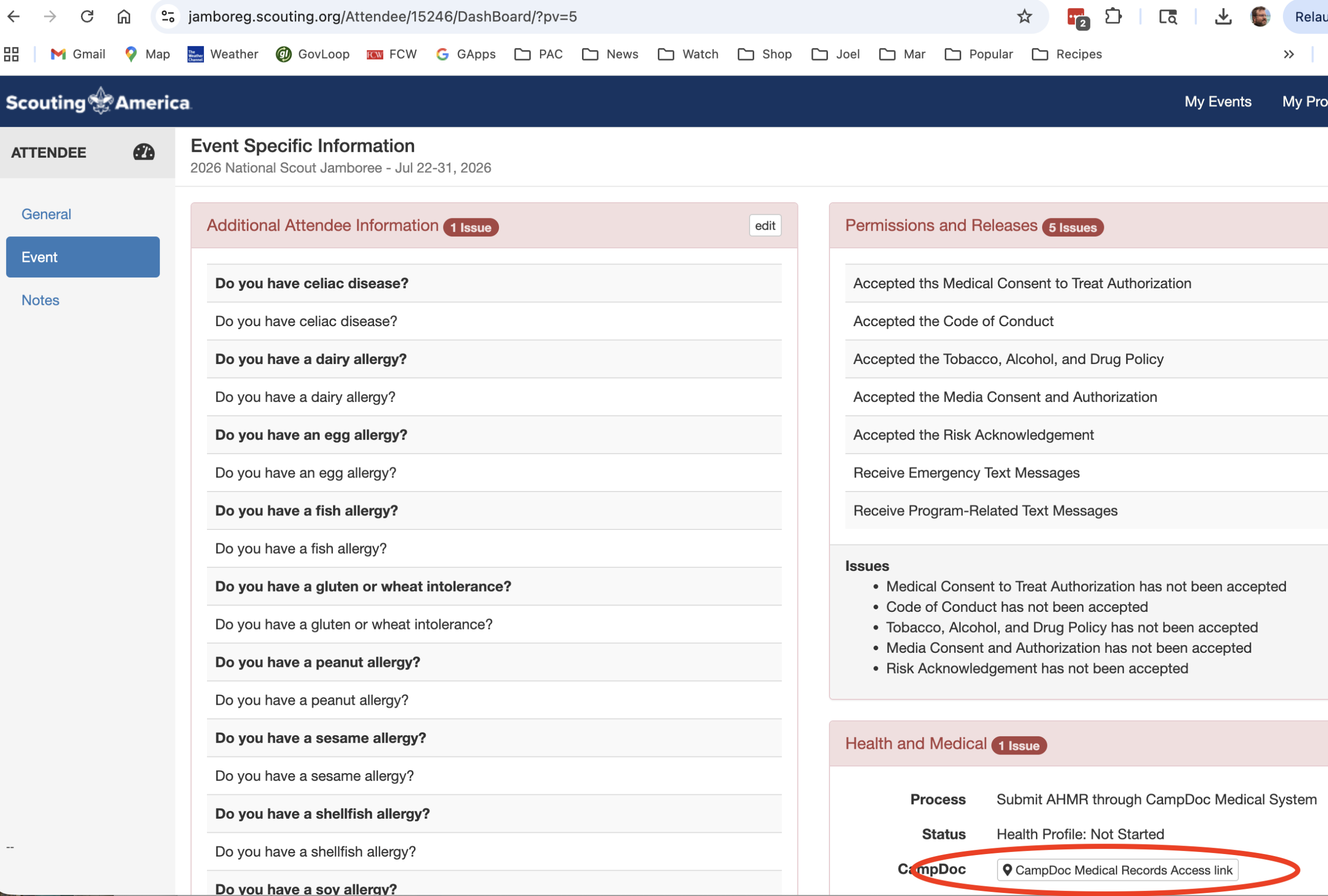The width and height of the screenshot is (1328, 896).
Task: Click the Scouting America logo
Action: point(98,102)
